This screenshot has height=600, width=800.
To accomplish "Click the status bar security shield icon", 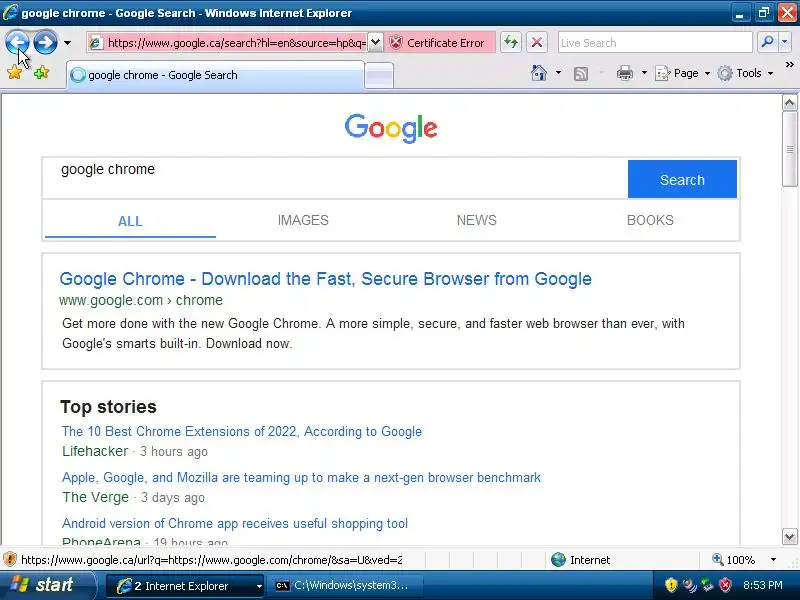I will [x=10, y=560].
